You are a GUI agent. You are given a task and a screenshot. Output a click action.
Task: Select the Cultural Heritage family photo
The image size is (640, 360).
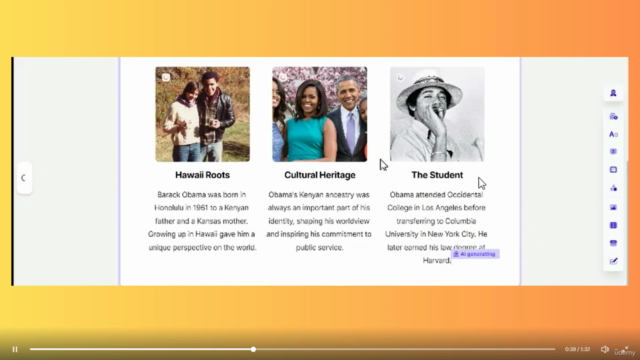coord(320,114)
